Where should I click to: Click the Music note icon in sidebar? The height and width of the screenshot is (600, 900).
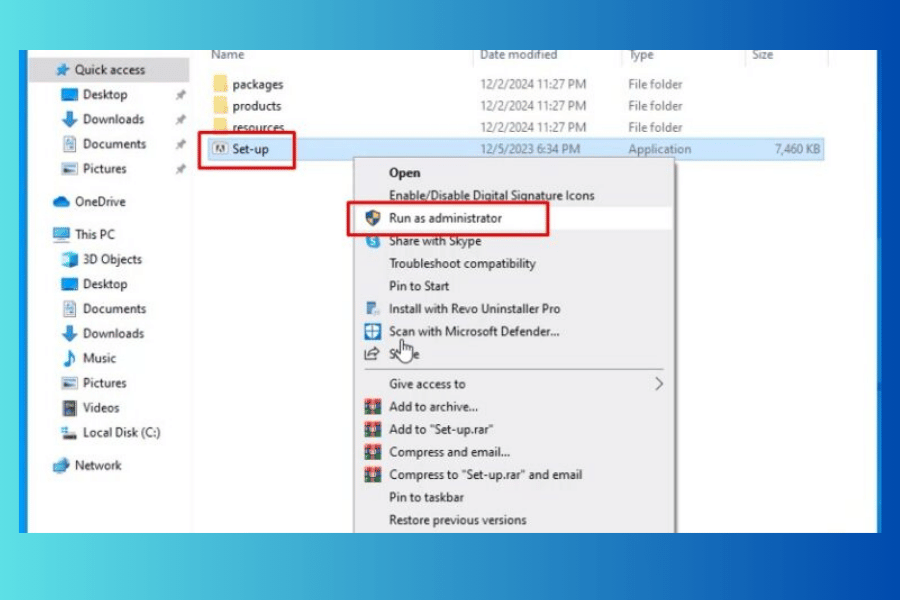pos(69,358)
